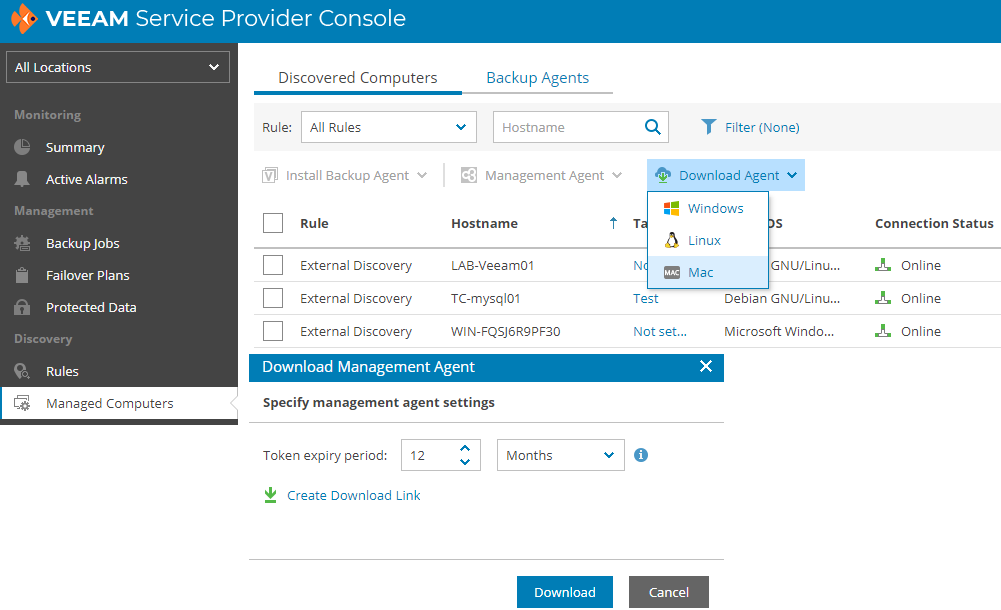
Task: Choose Windows from Download Agent menu
Action: [708, 208]
